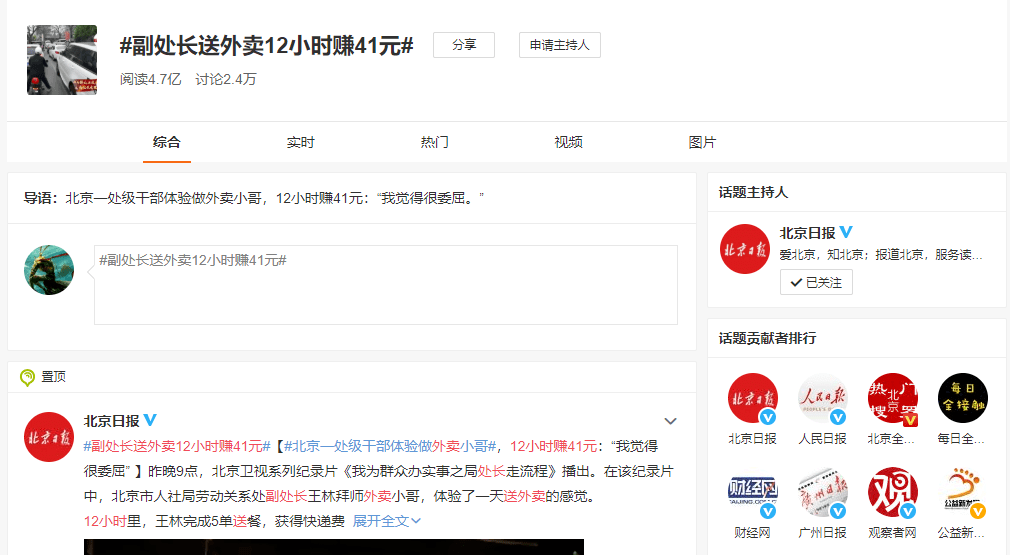Click 北京日报 avatar on pinned post
Viewport: 1010px width, 555px height.
(x=49, y=436)
